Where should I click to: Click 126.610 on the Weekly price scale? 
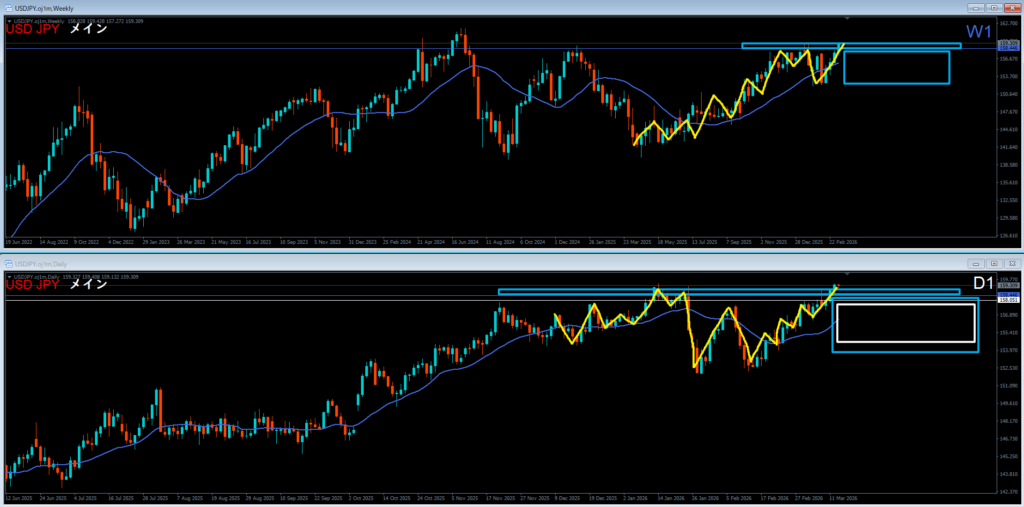tap(1008, 235)
